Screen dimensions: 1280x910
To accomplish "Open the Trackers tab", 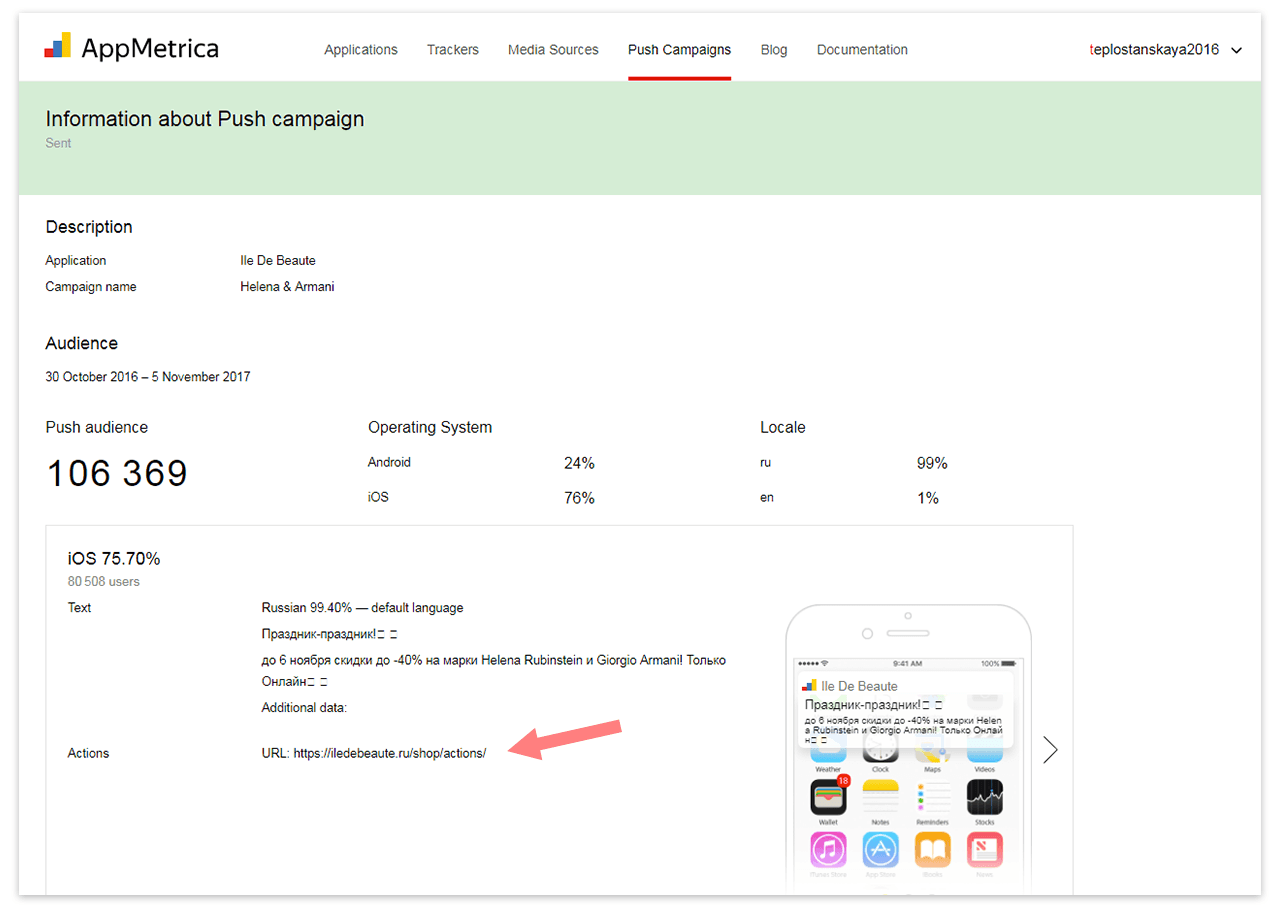I will point(453,50).
